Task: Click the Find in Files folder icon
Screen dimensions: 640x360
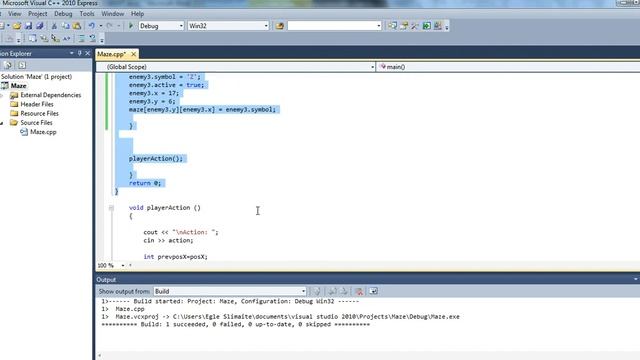Action: (x=280, y=26)
